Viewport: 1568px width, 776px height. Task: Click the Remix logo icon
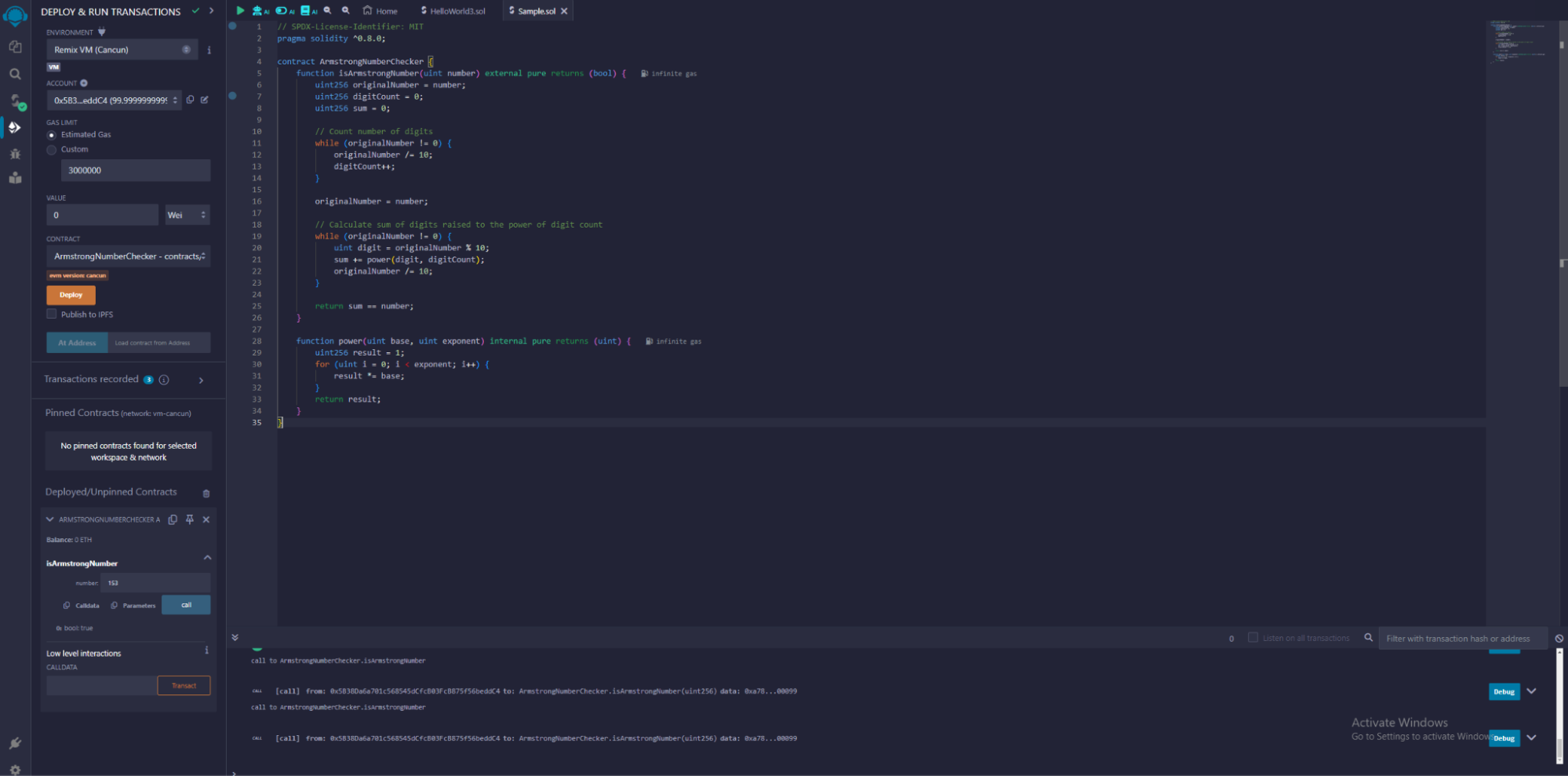pos(15,15)
